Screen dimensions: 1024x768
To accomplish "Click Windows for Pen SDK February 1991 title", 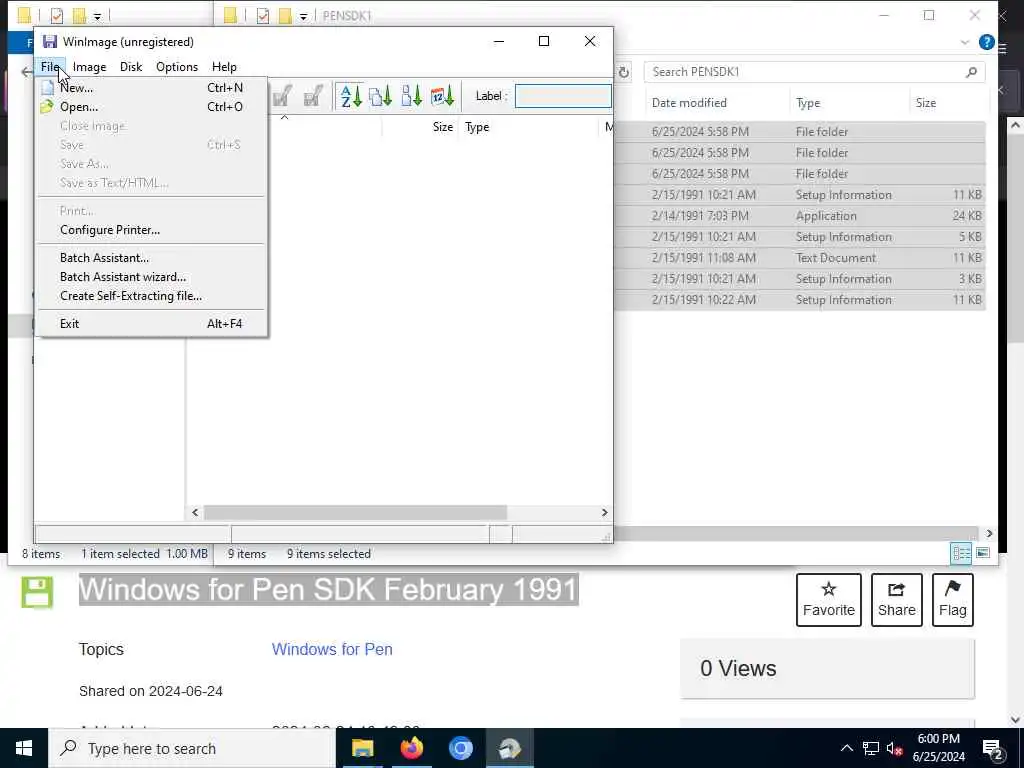I will point(328,589).
